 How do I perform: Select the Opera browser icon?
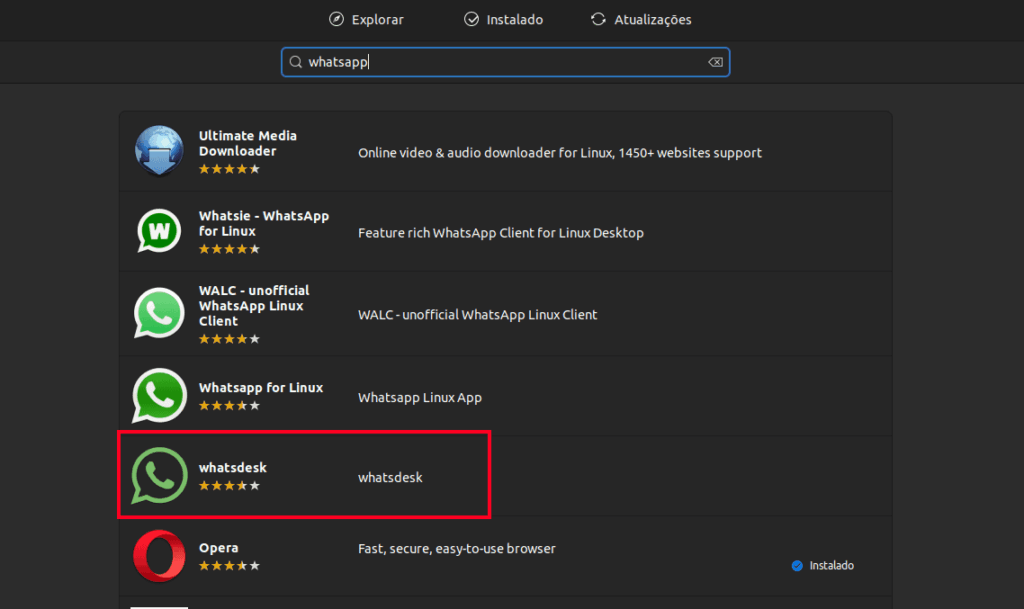158,556
